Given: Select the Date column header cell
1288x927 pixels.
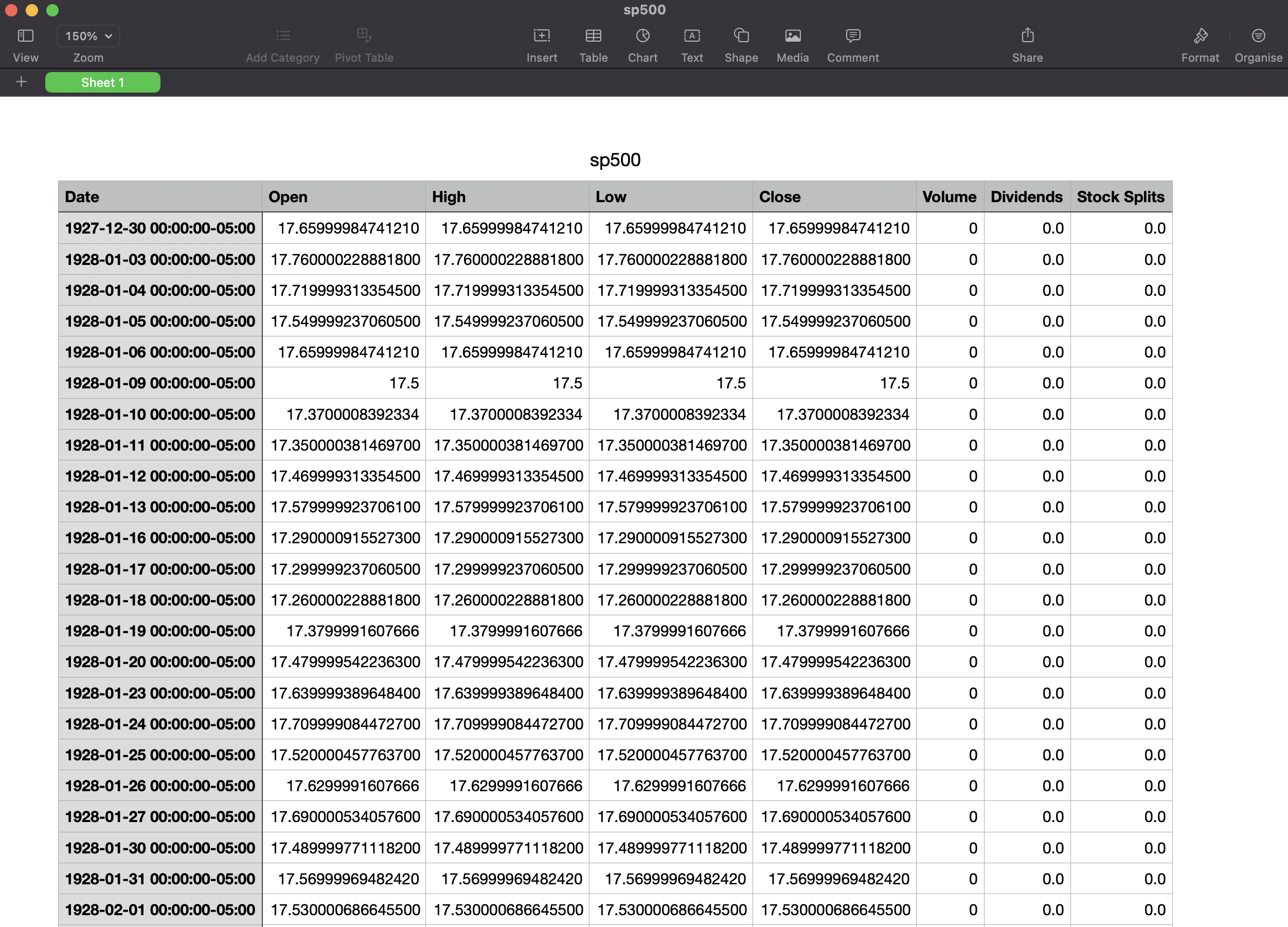Looking at the screenshot, I should 159,197.
